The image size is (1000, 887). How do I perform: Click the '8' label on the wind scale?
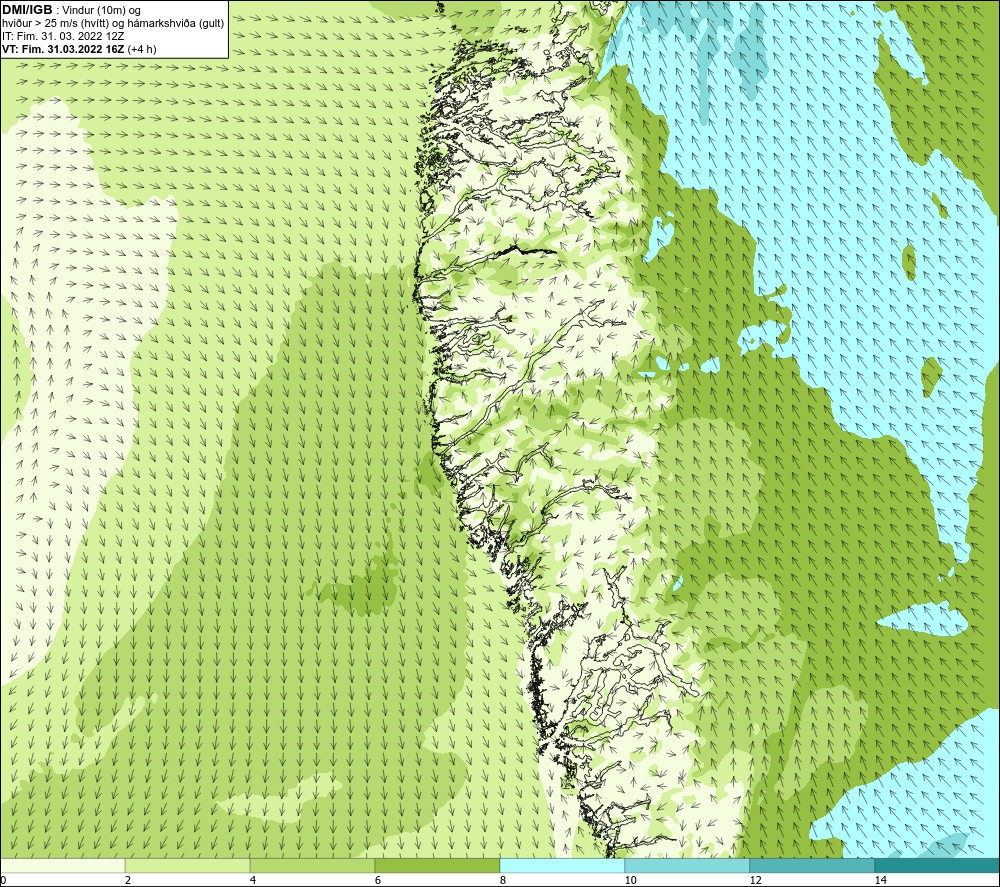tap(503, 881)
